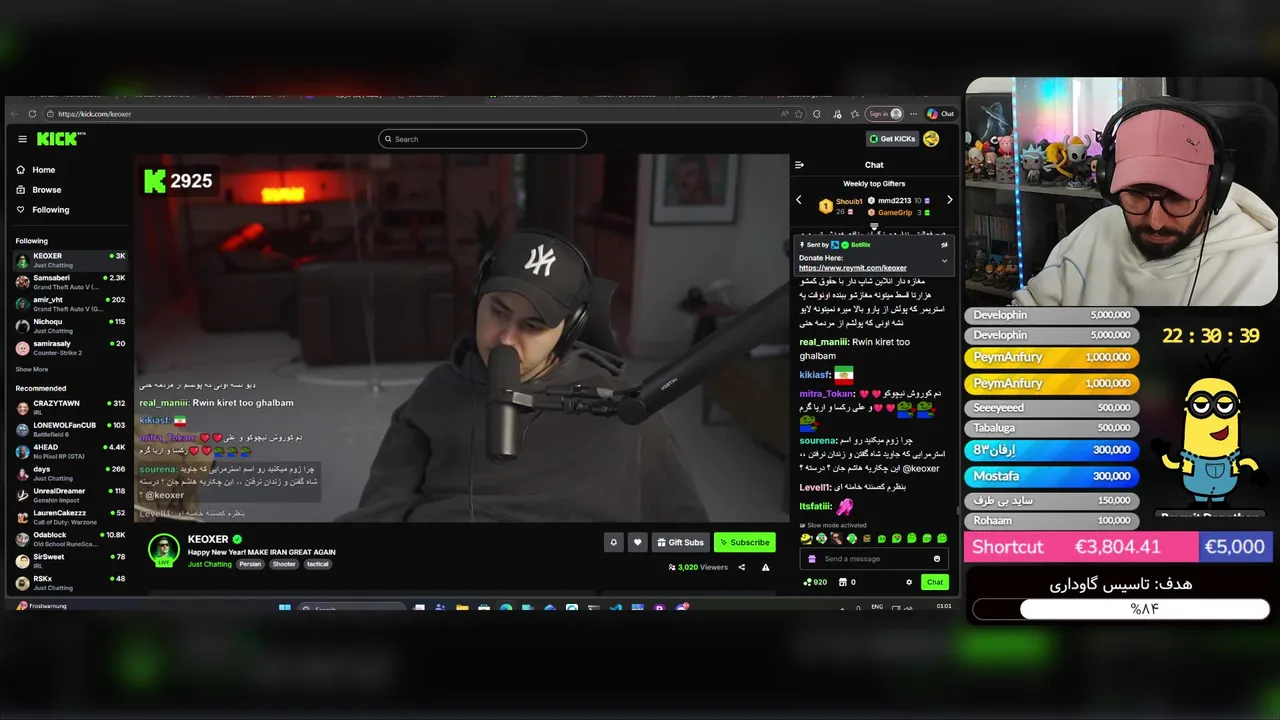Add the page to favorites with the star icon
This screenshot has height=720, width=1280.
pyautogui.click(x=798, y=114)
